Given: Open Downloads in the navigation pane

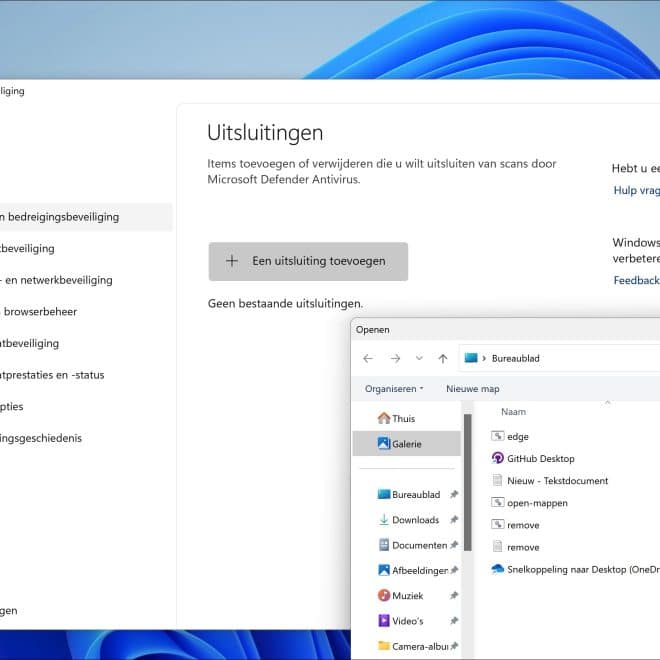Looking at the screenshot, I should pyautogui.click(x=415, y=520).
